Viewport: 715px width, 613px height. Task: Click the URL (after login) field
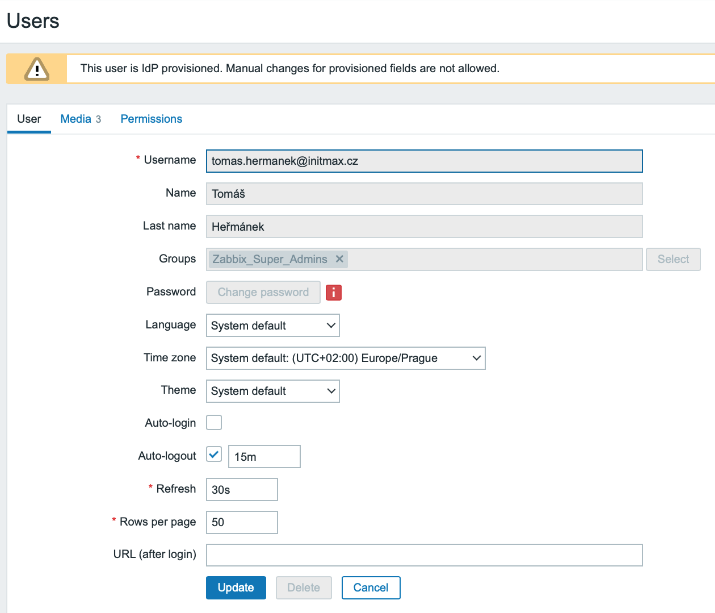(424, 555)
